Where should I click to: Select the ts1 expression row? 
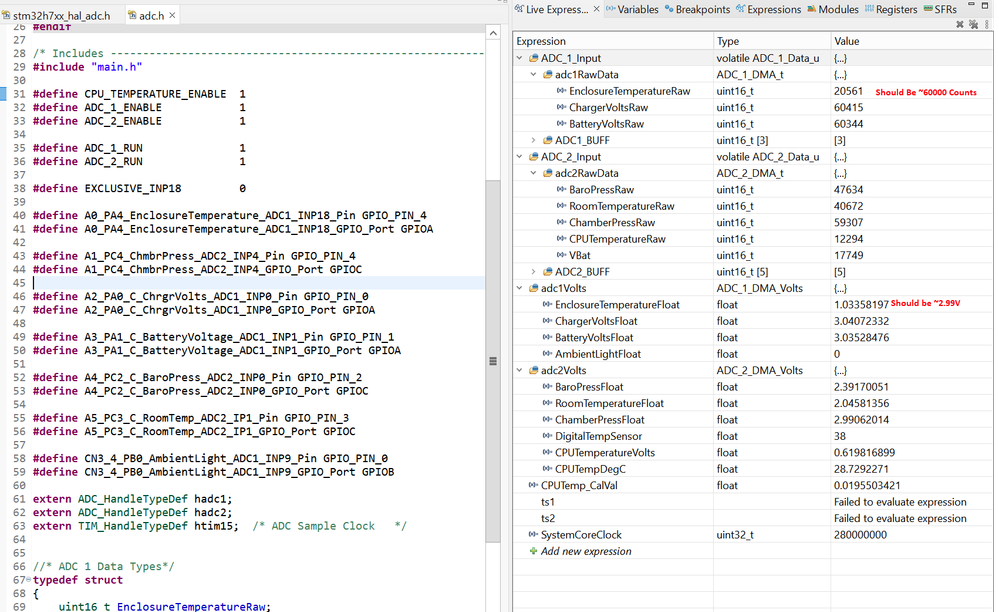click(752, 502)
